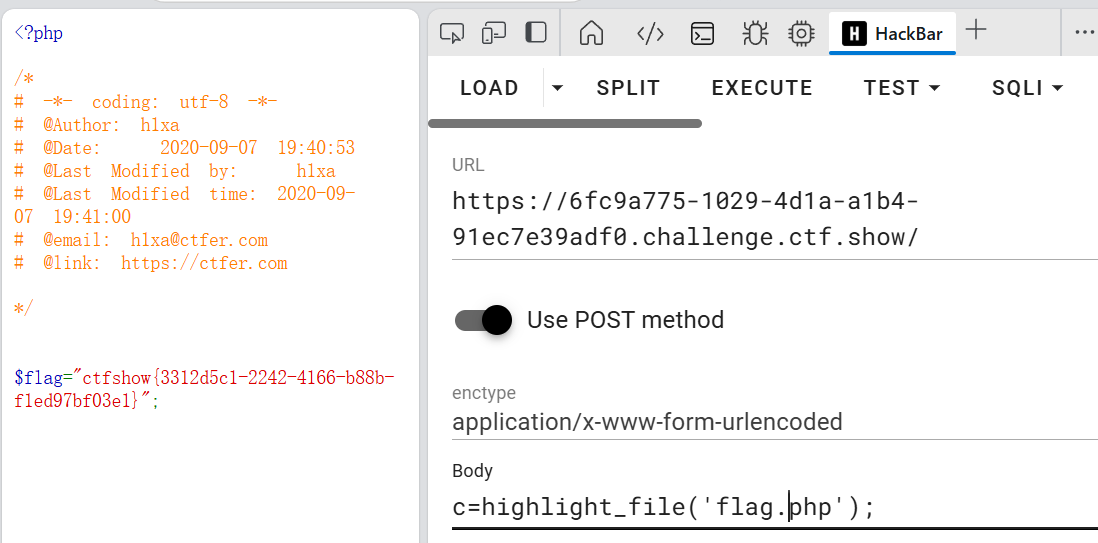Open the Welcome home icon tab
1098x543 pixels.
pyautogui.click(x=592, y=33)
